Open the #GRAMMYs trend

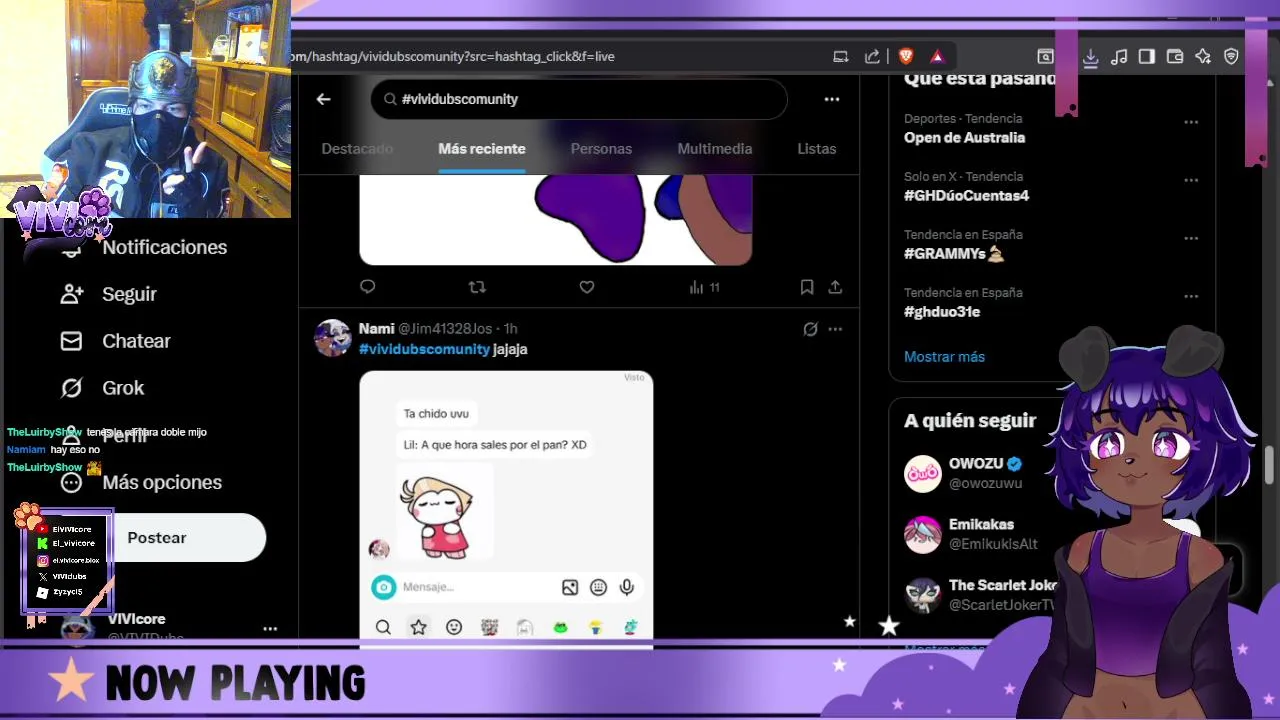pos(953,253)
